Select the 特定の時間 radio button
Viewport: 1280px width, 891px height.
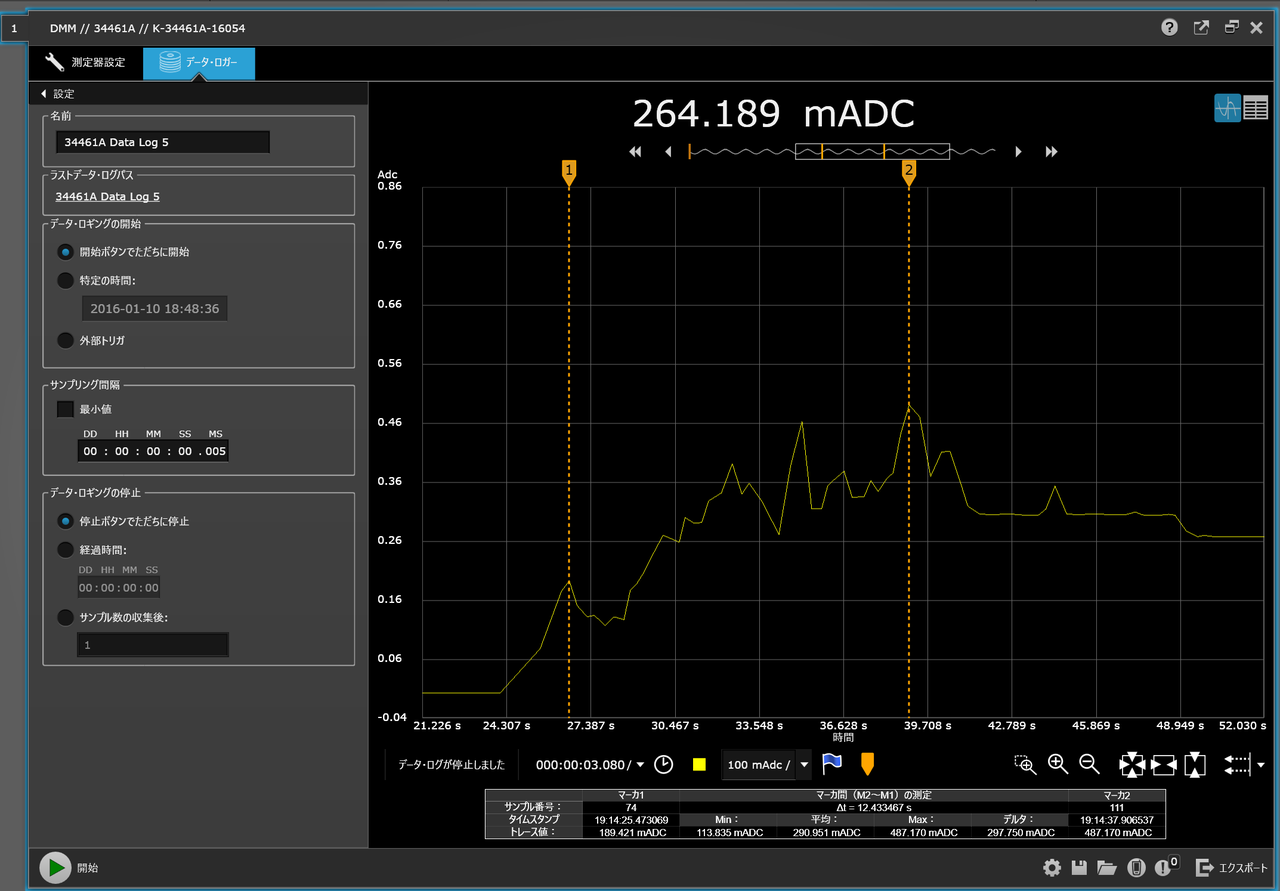click(66, 281)
